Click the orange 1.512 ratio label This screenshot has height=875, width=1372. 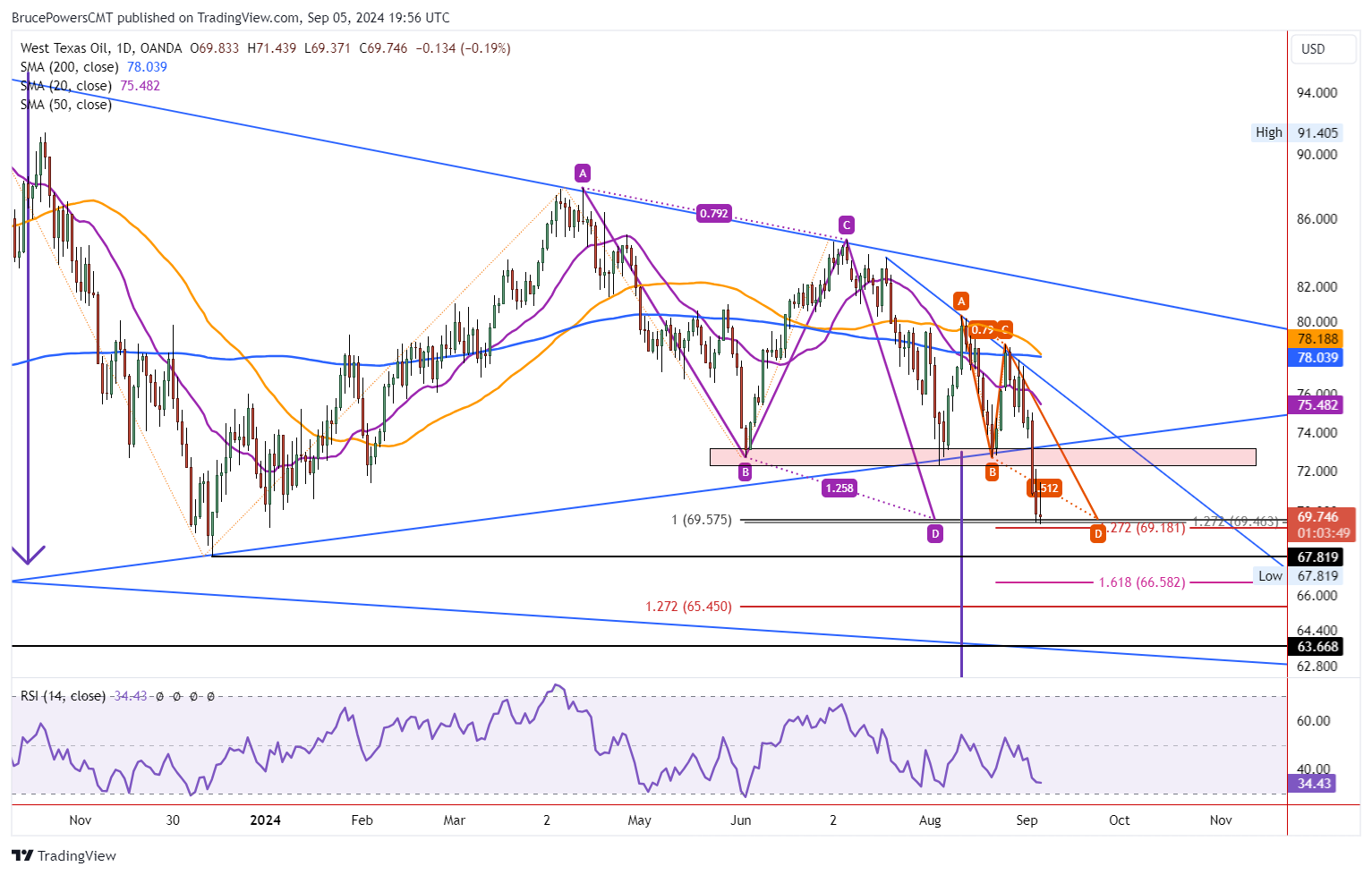coord(1044,488)
